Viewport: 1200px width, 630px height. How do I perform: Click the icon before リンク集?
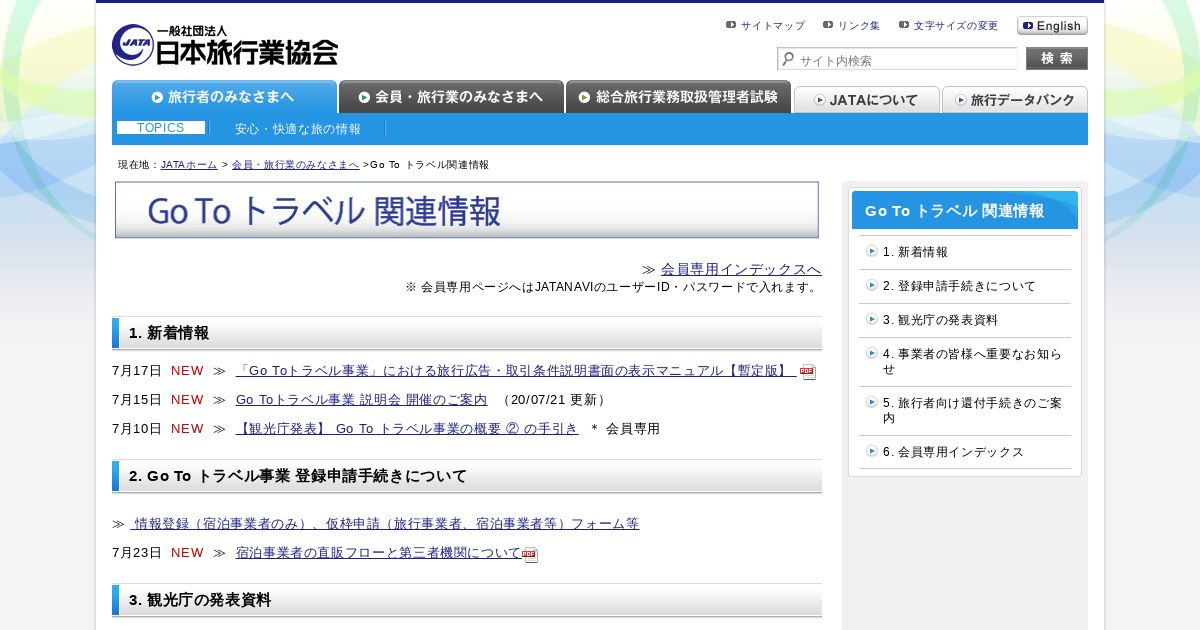pyautogui.click(x=828, y=25)
